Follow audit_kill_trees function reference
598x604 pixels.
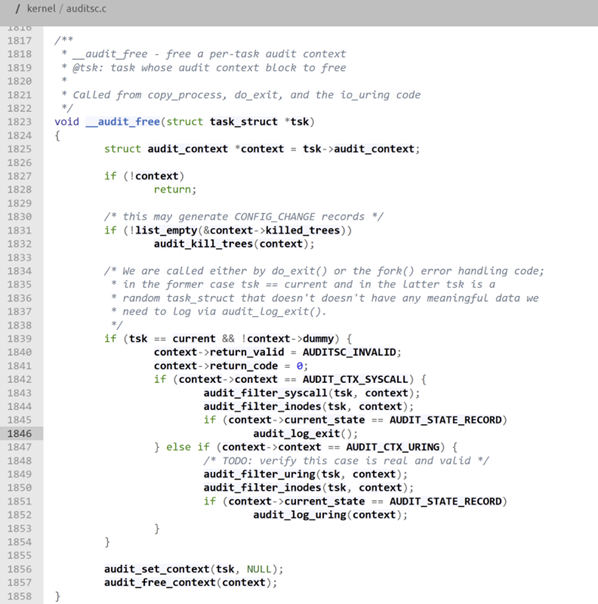coord(203,244)
